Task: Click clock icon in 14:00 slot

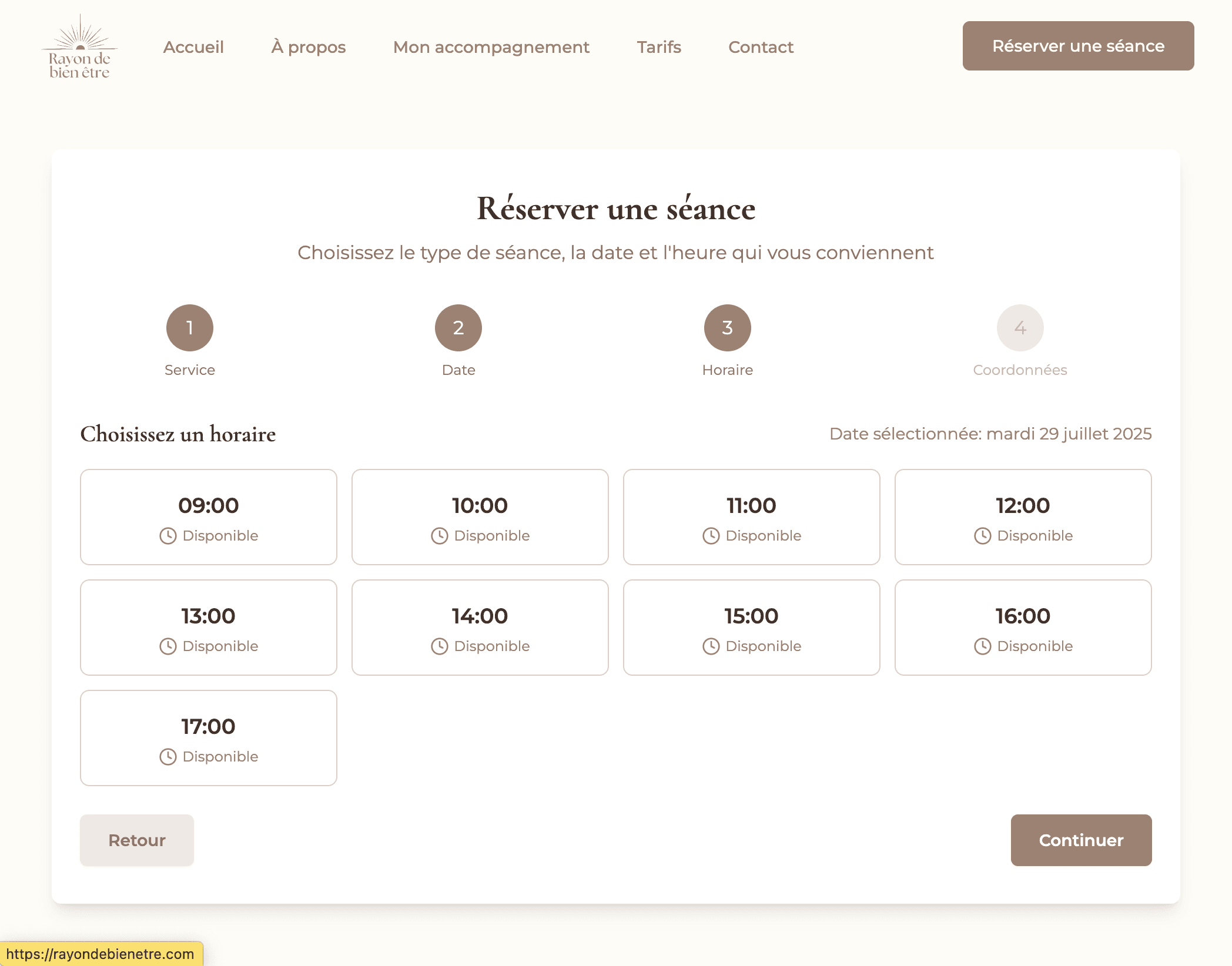Action: pyautogui.click(x=440, y=646)
